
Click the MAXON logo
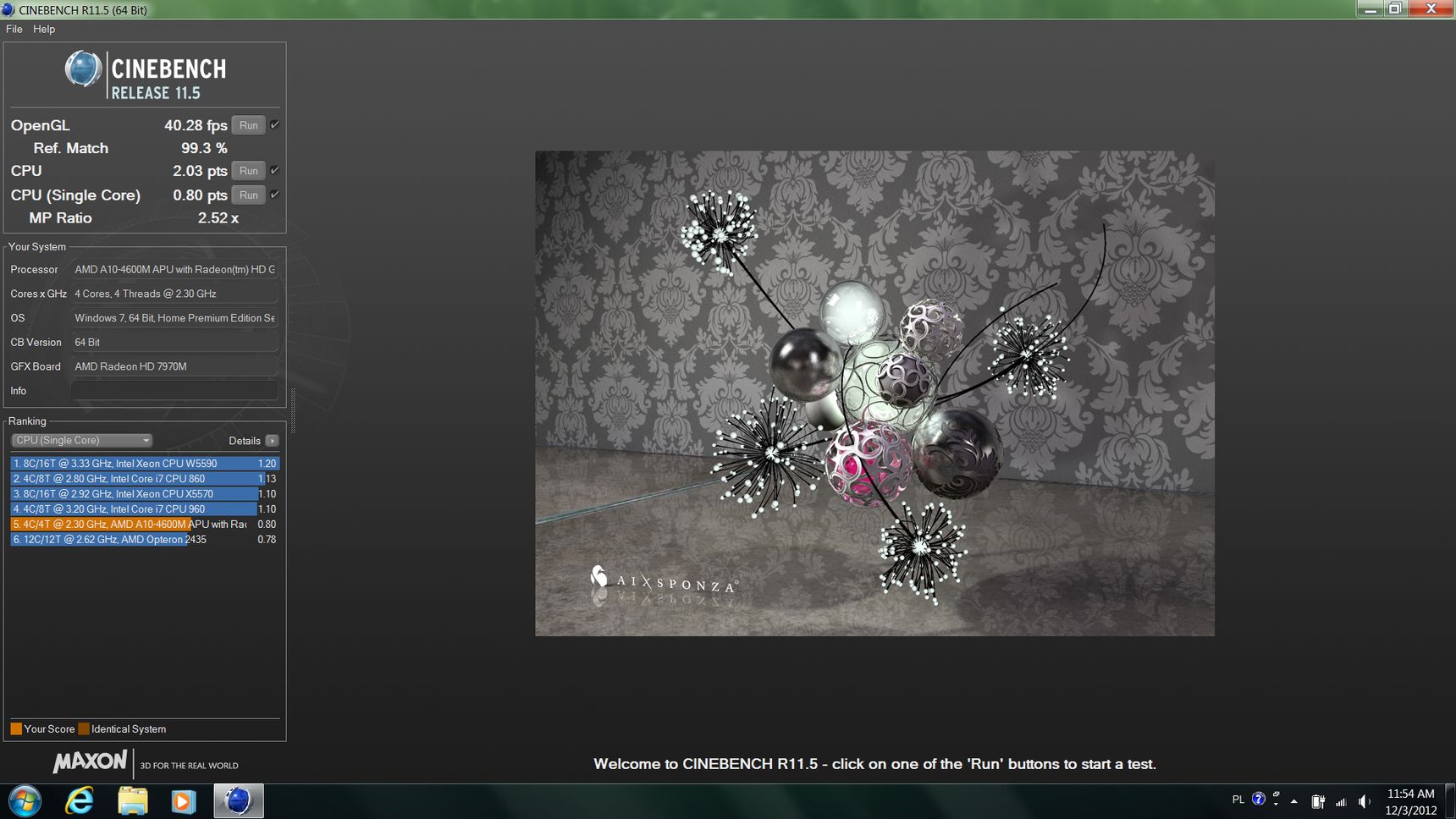[90, 761]
